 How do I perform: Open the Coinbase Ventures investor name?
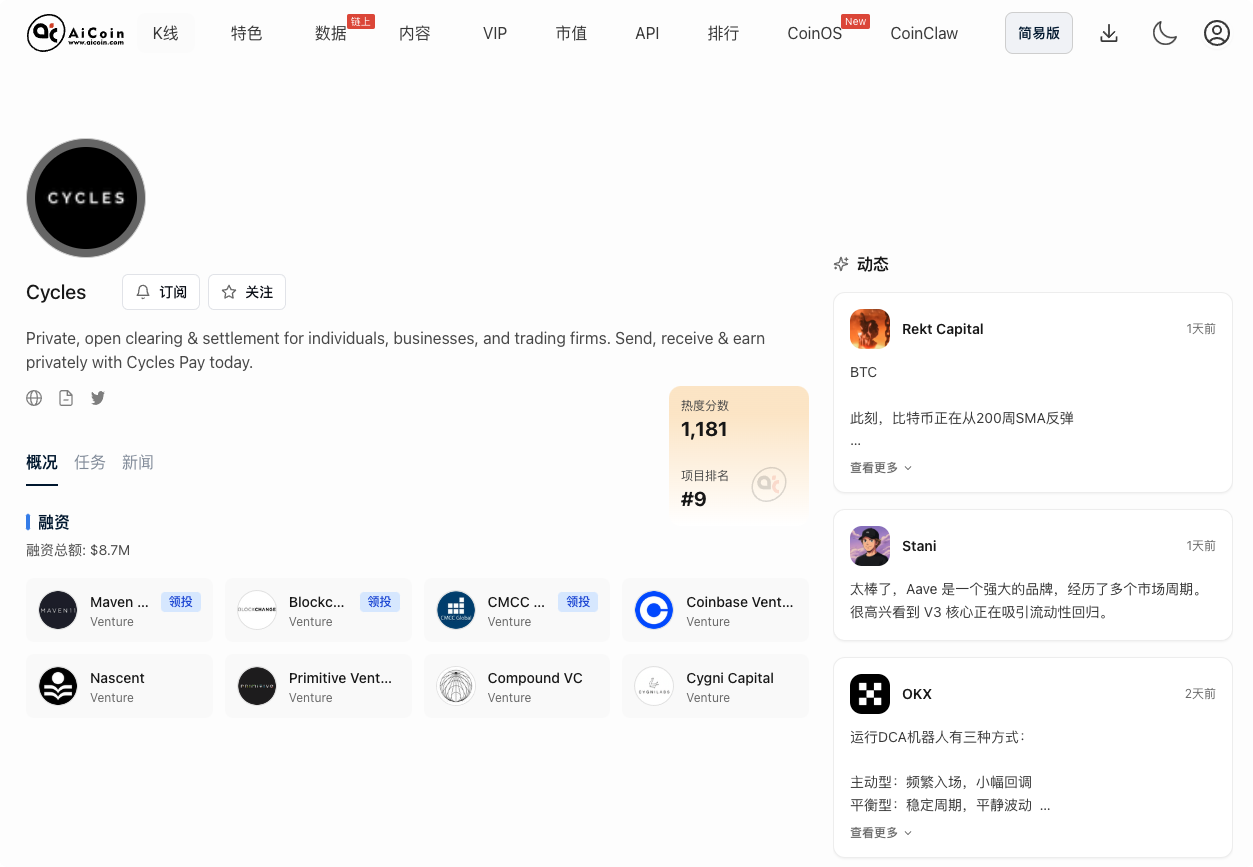(740, 602)
